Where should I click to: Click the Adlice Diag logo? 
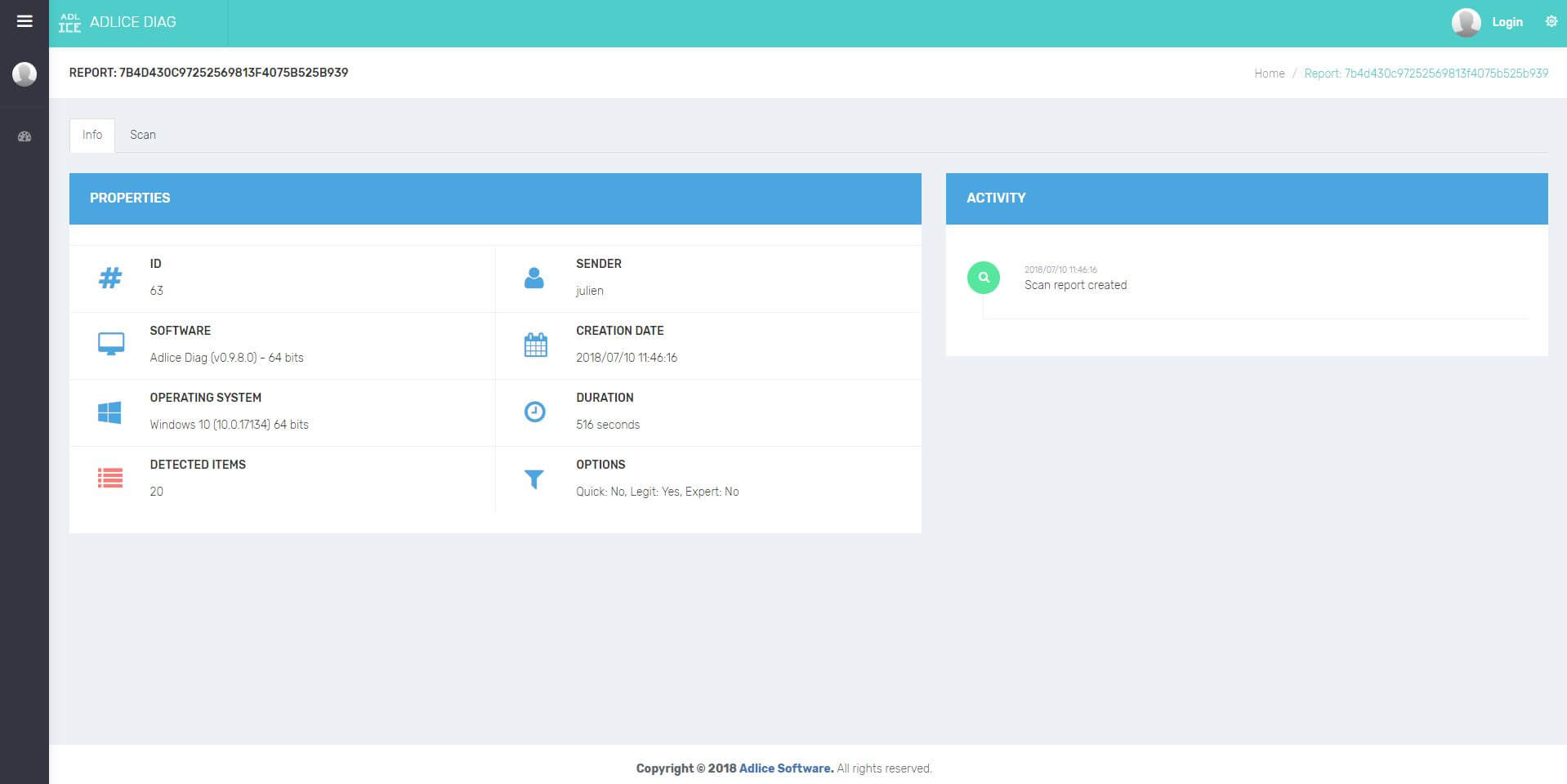[x=118, y=22]
